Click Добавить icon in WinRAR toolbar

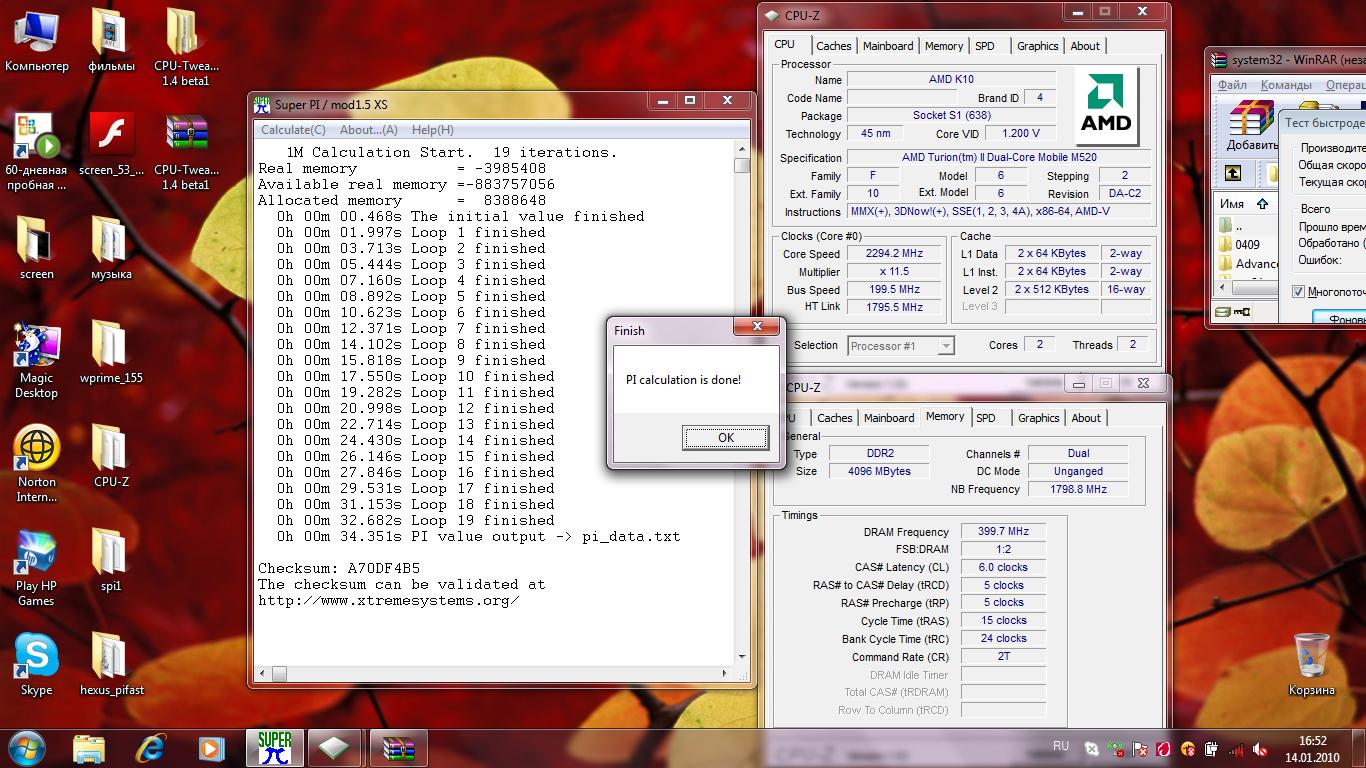tap(1252, 126)
